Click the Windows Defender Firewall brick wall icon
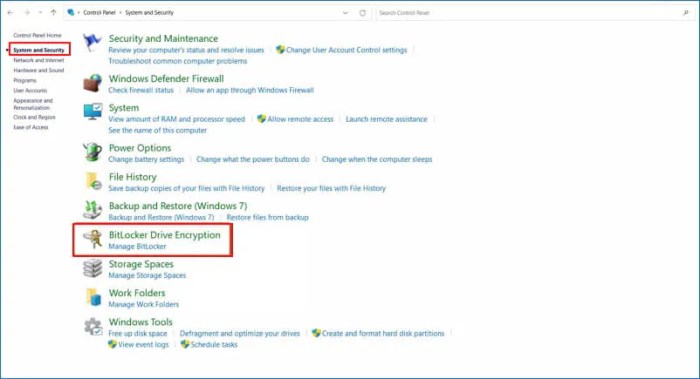700x379 pixels. [92, 83]
